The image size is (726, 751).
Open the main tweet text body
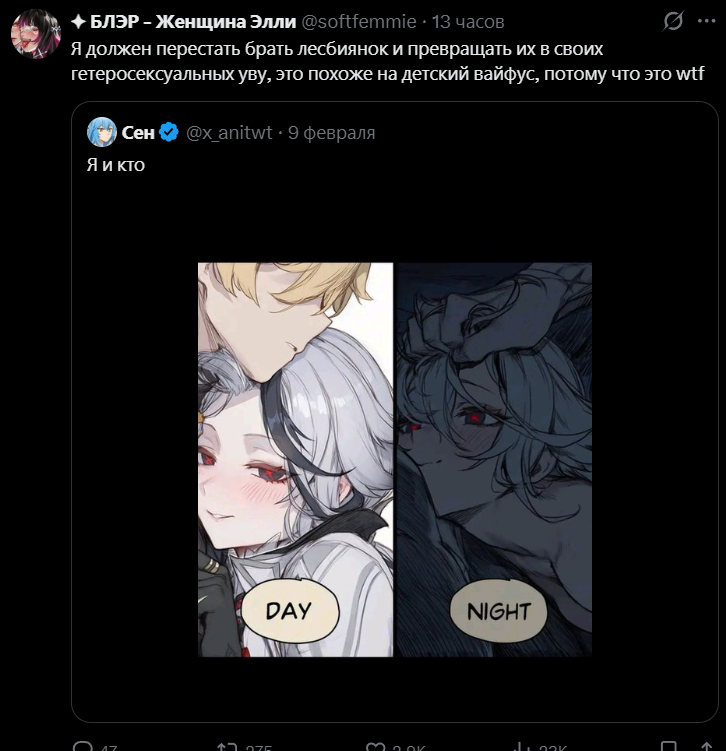(387, 61)
